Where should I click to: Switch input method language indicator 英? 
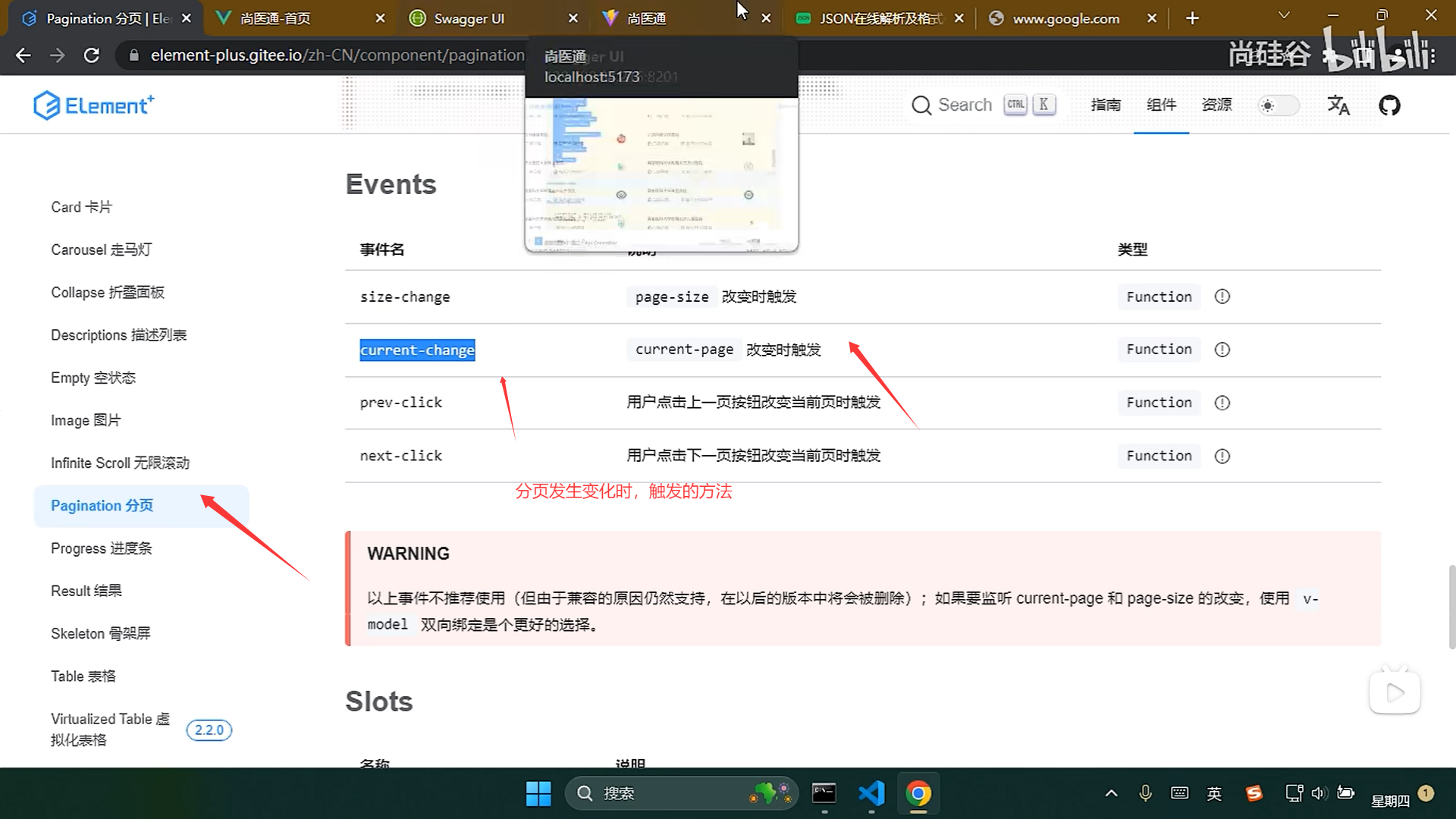pyautogui.click(x=1214, y=793)
